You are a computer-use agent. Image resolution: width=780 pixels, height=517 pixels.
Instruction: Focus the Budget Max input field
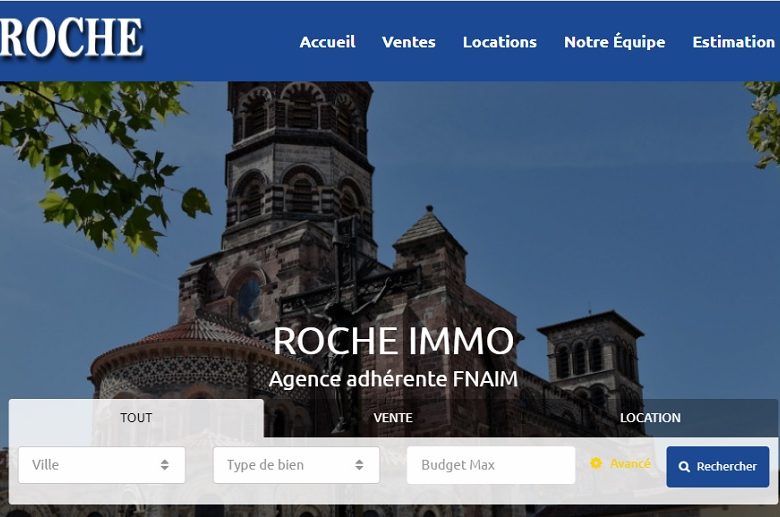tap(490, 465)
